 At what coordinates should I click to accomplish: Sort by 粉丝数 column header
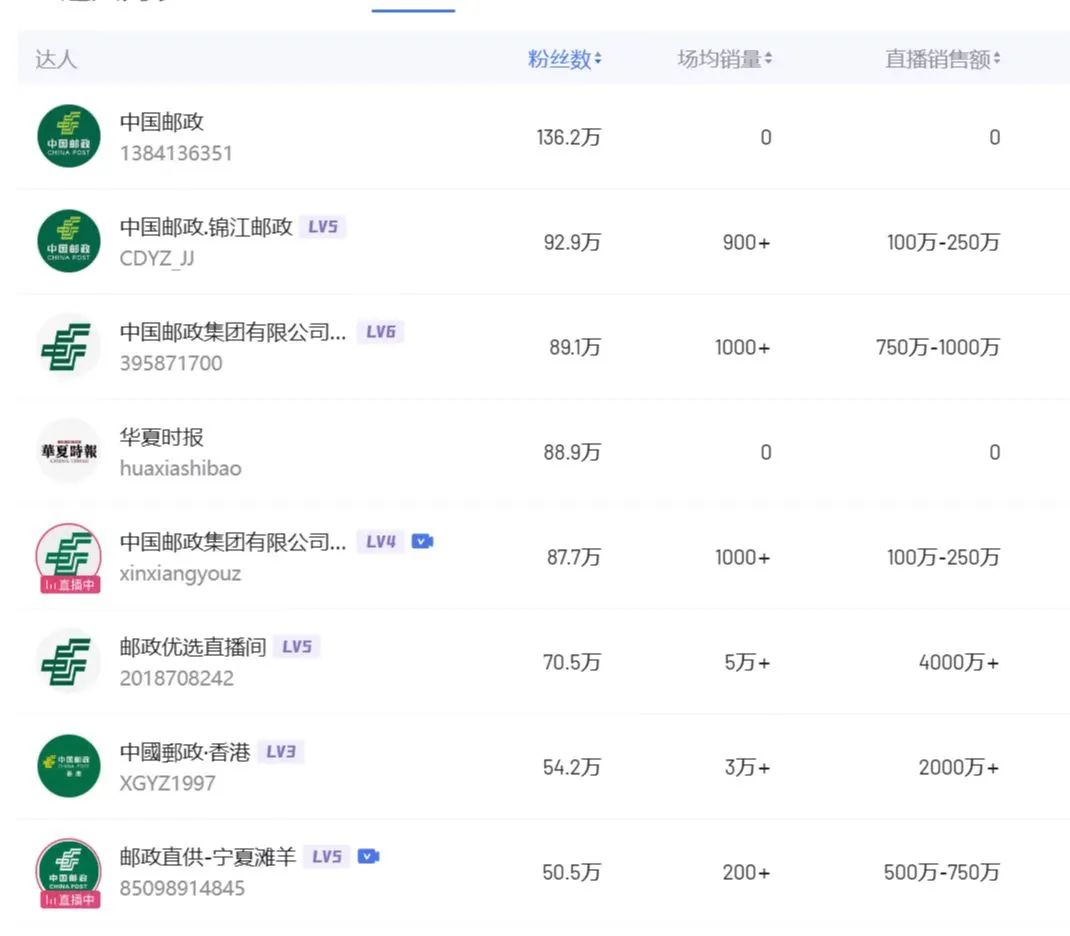tap(564, 59)
